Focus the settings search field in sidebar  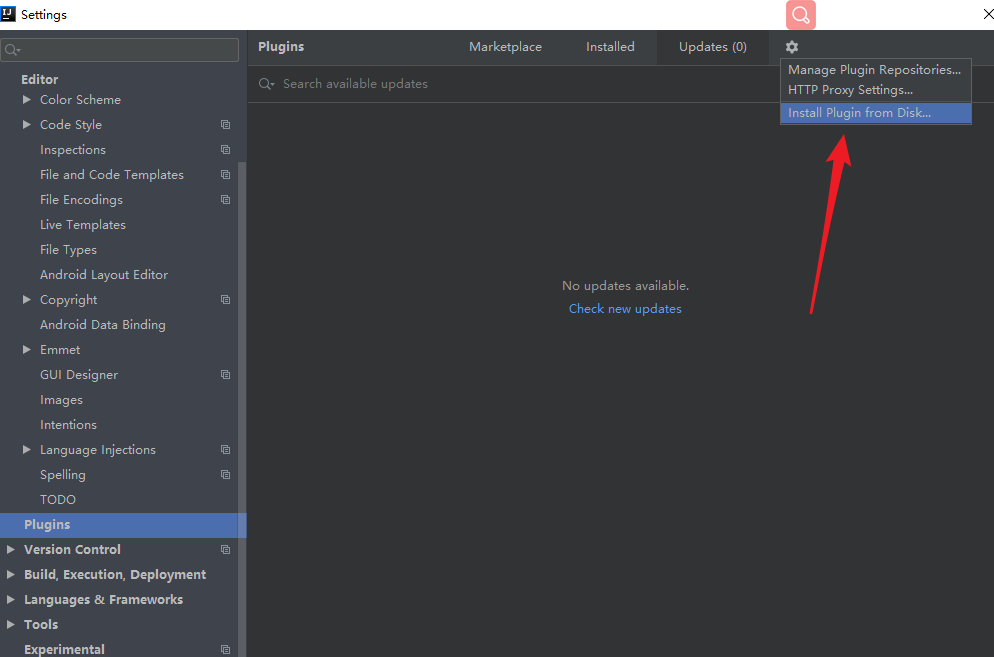click(120, 50)
